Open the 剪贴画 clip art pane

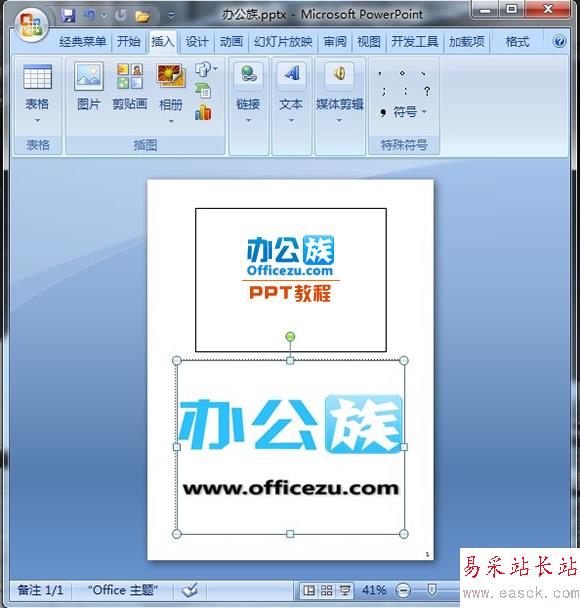(130, 87)
